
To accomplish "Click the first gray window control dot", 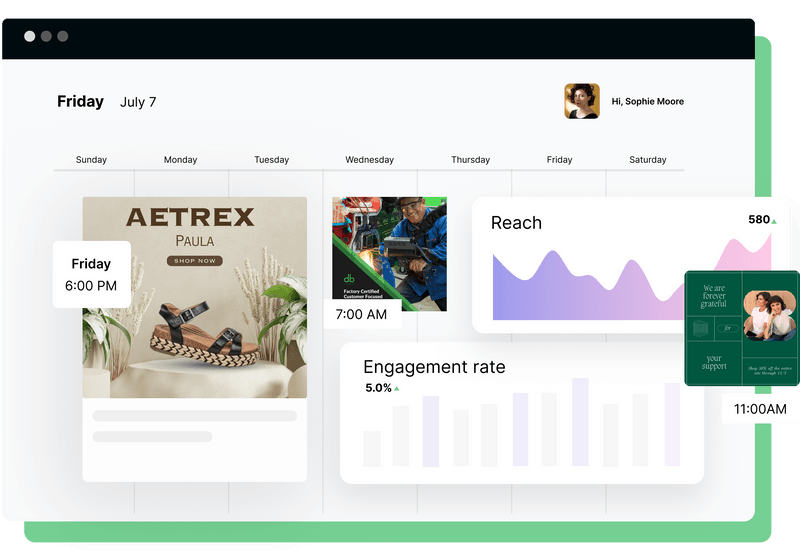I will tap(30, 36).
